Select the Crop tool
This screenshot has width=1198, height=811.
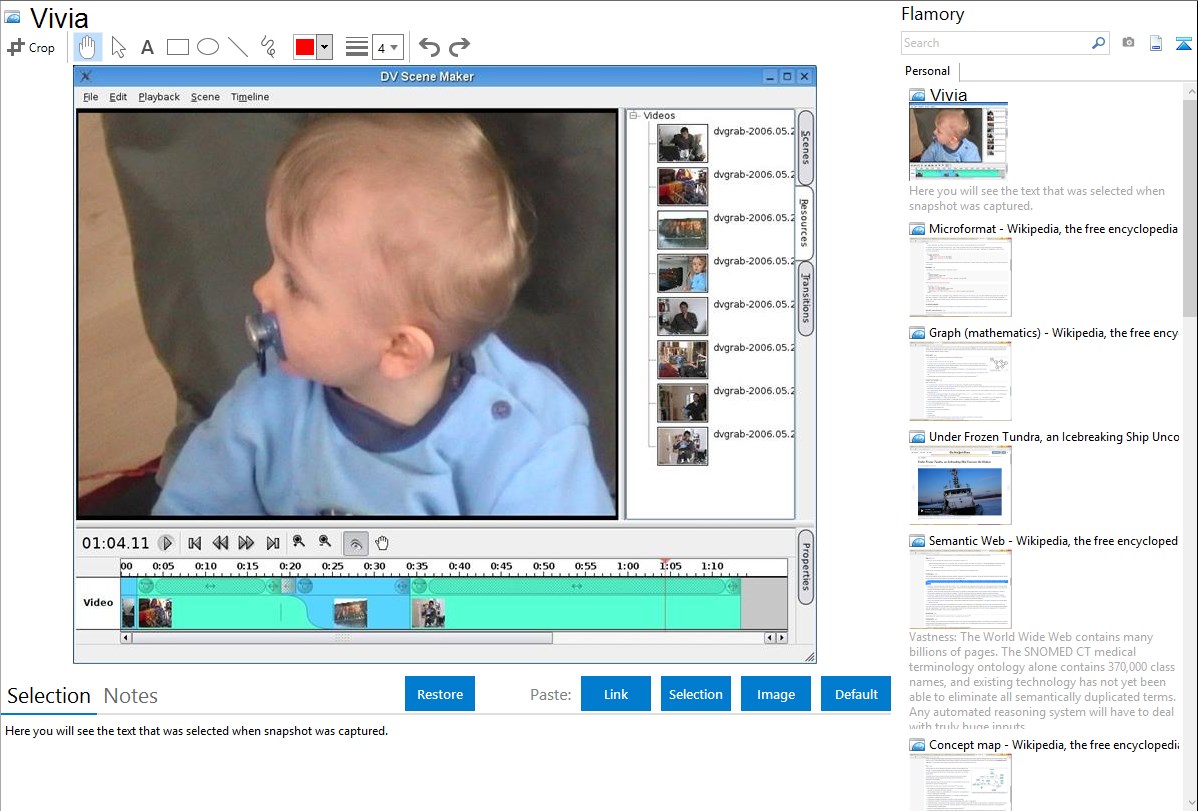pyautogui.click(x=31, y=47)
